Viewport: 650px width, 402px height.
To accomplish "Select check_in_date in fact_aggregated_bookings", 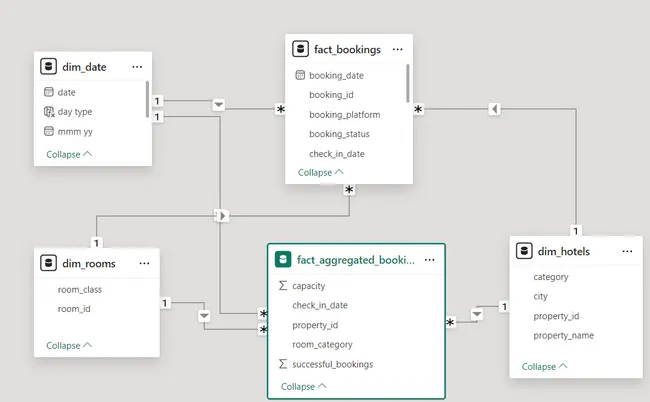I will point(320,305).
